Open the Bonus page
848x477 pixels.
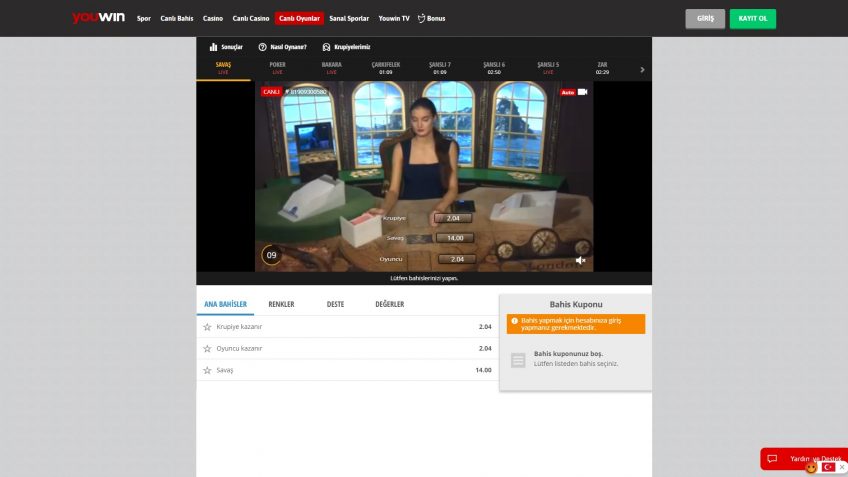(432, 18)
